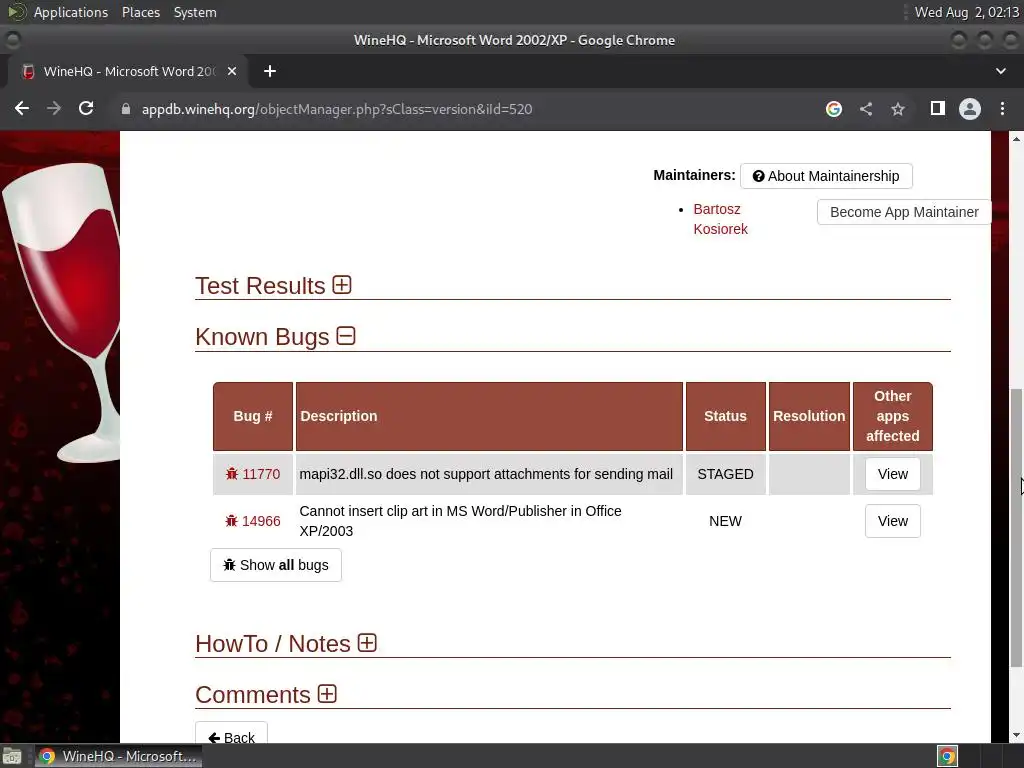Toggle Chrome side panel
This screenshot has width=1024, height=768.
(938, 109)
